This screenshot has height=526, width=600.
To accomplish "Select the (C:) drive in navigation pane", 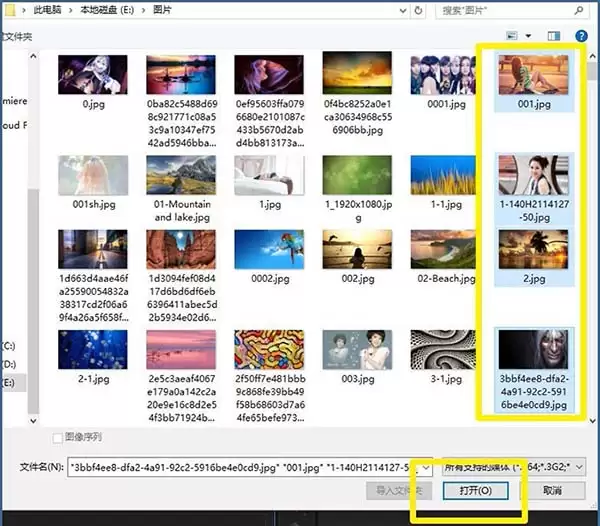I will 10,346.
